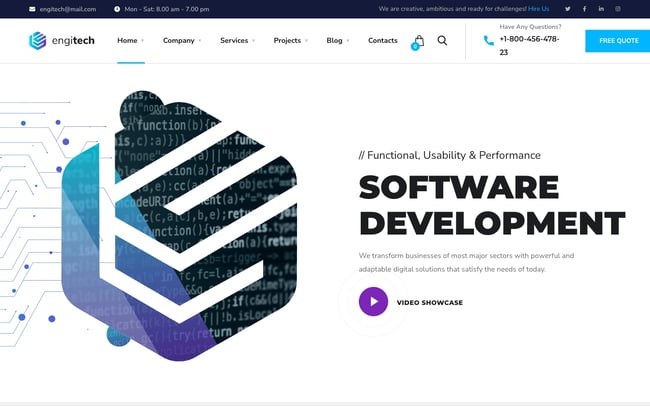Screen dimensions: 650x406
Task: Open the Projects menu
Action: click(x=290, y=41)
